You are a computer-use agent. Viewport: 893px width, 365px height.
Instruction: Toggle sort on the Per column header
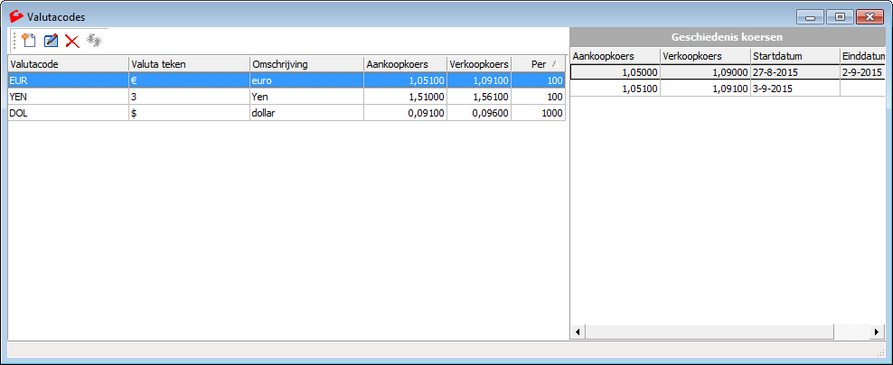538,64
